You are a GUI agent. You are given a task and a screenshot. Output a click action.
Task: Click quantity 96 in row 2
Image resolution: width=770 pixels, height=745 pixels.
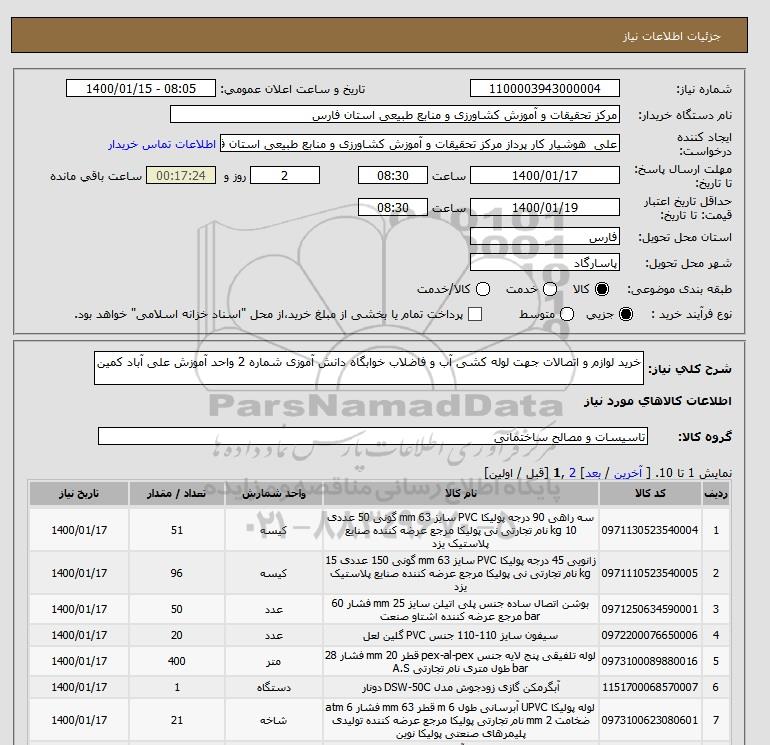point(177,573)
